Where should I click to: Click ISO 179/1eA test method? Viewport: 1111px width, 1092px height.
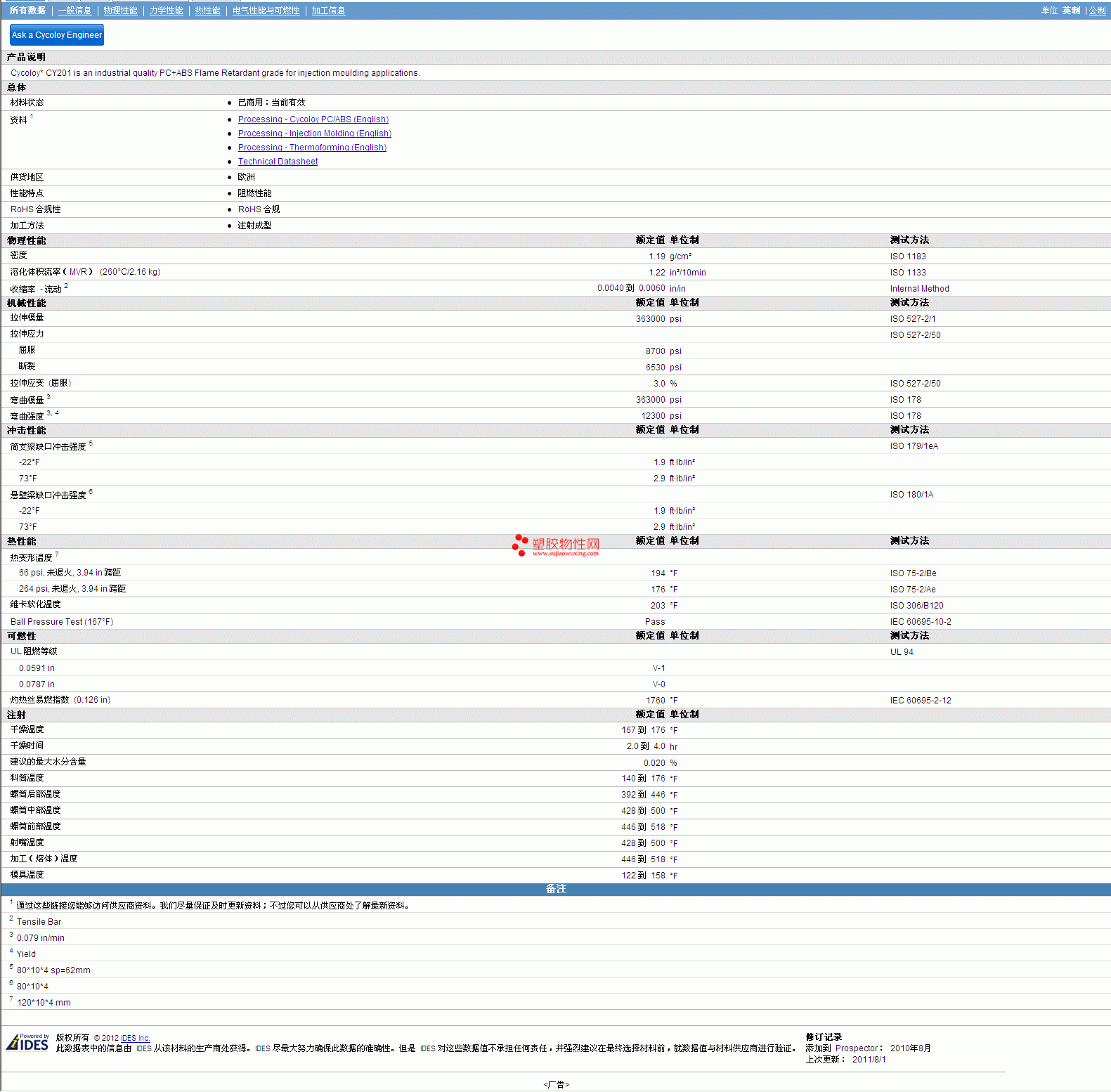pyautogui.click(x=914, y=446)
